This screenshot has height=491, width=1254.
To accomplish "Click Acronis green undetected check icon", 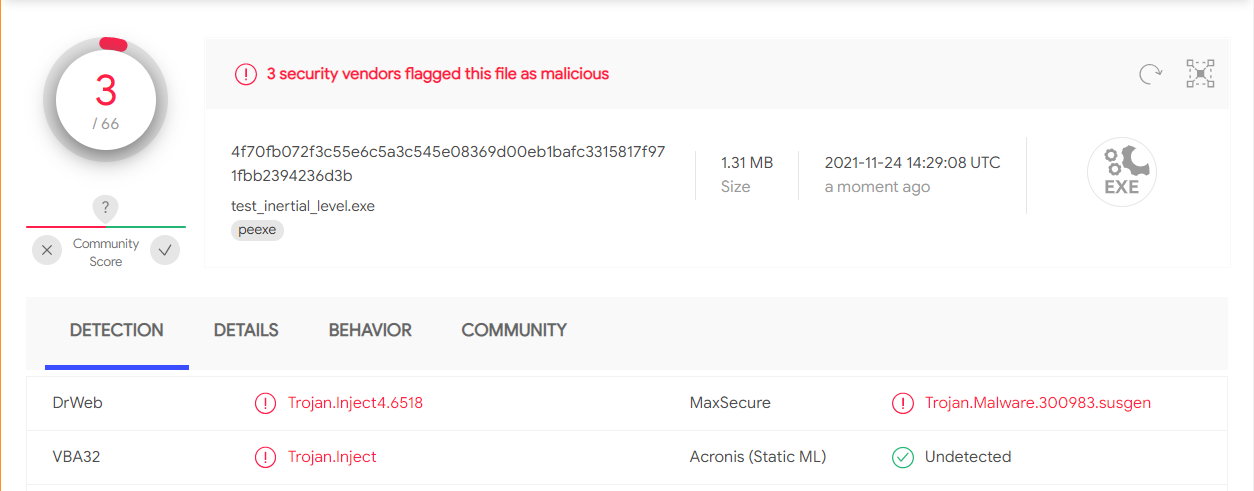I will click(x=903, y=457).
